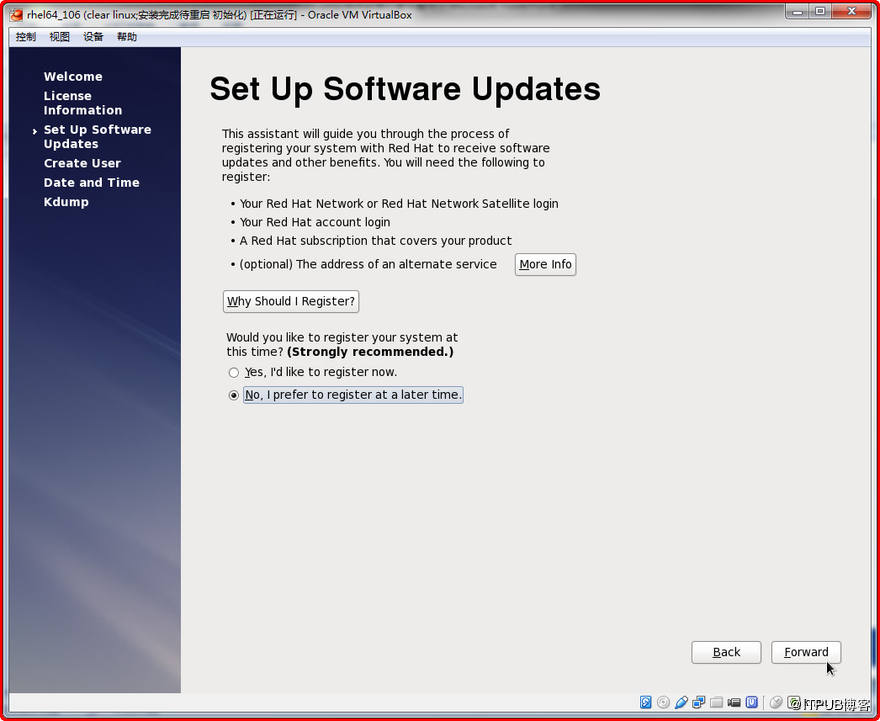The height and width of the screenshot is (721, 880).
Task: Click the video capture status icon
Action: [x=734, y=701]
